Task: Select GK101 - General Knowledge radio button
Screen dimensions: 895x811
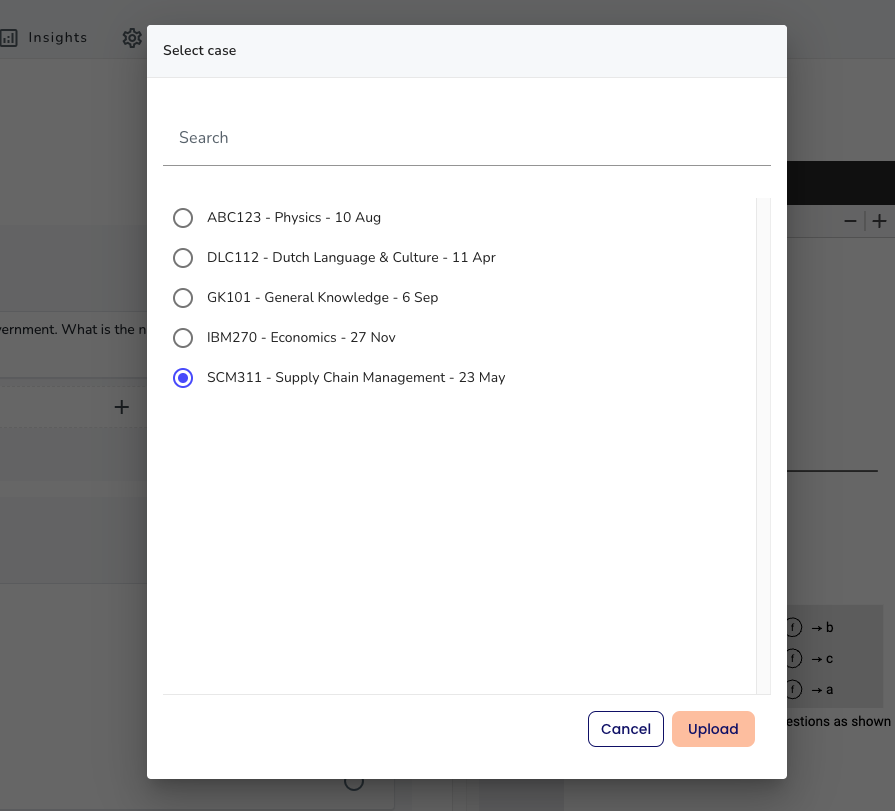Action: 183,298
